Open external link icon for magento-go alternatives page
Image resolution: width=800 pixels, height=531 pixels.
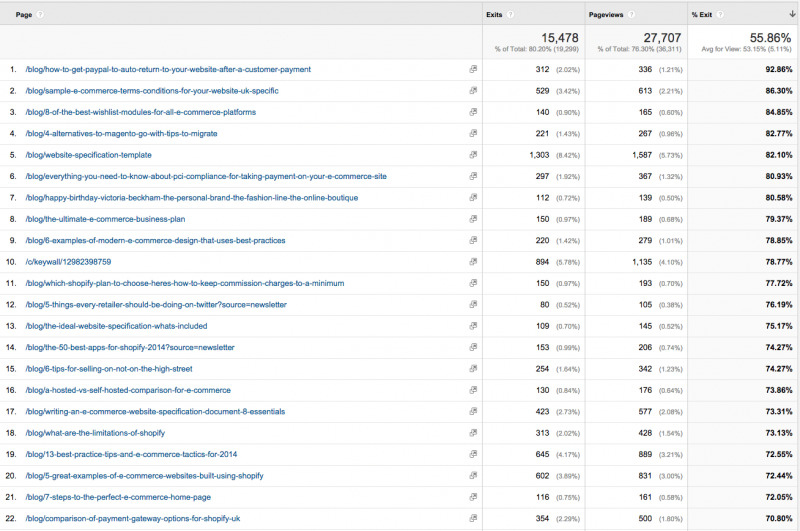[x=473, y=133]
